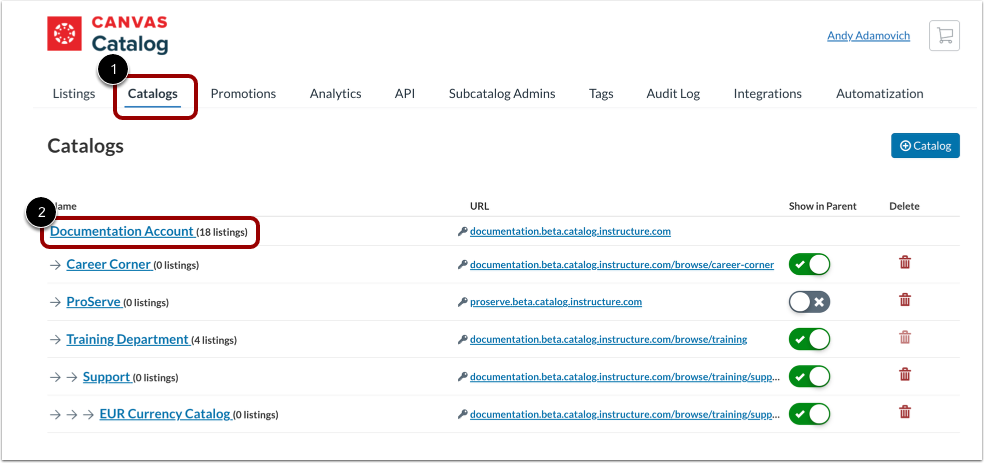Click the '(4 listings)' text
The width and height of the screenshot is (984, 463).
click(x=214, y=341)
